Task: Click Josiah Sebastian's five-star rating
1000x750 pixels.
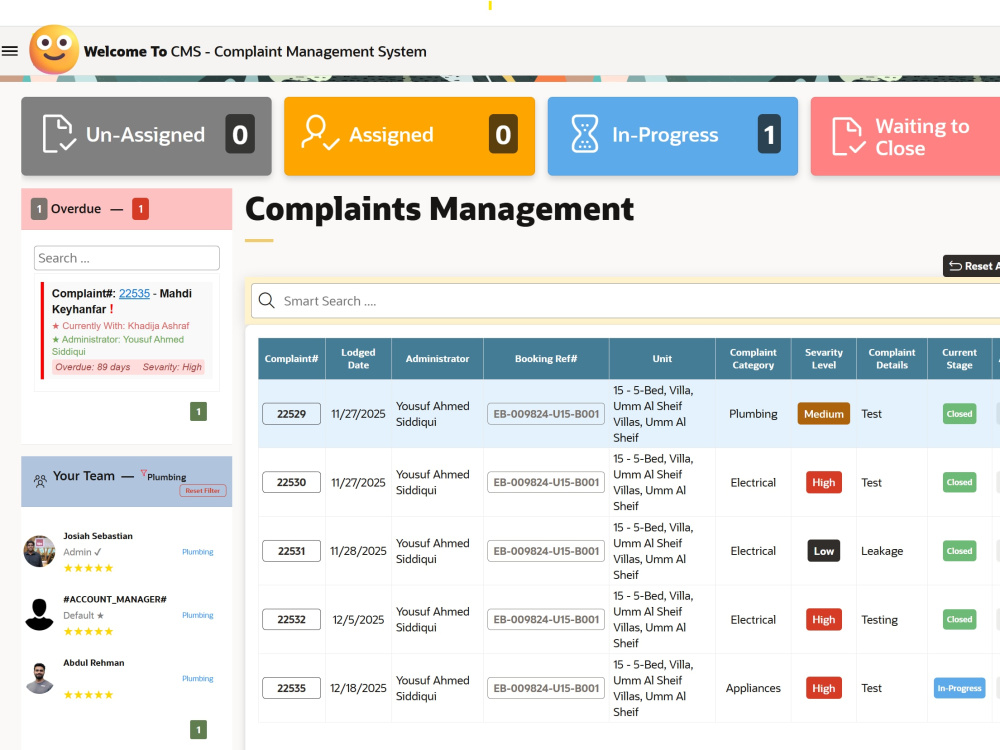Action: click(x=88, y=568)
